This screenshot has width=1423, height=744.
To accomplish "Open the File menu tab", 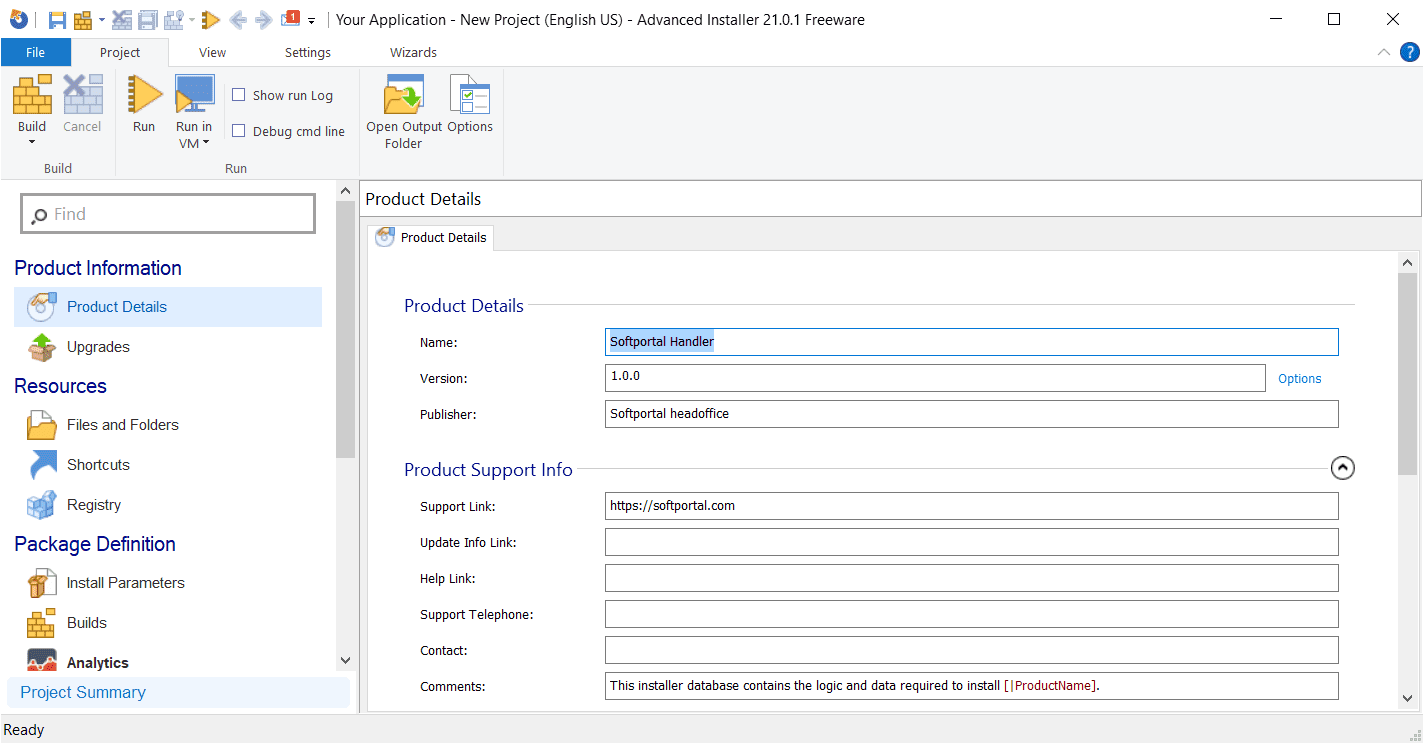I will point(35,52).
